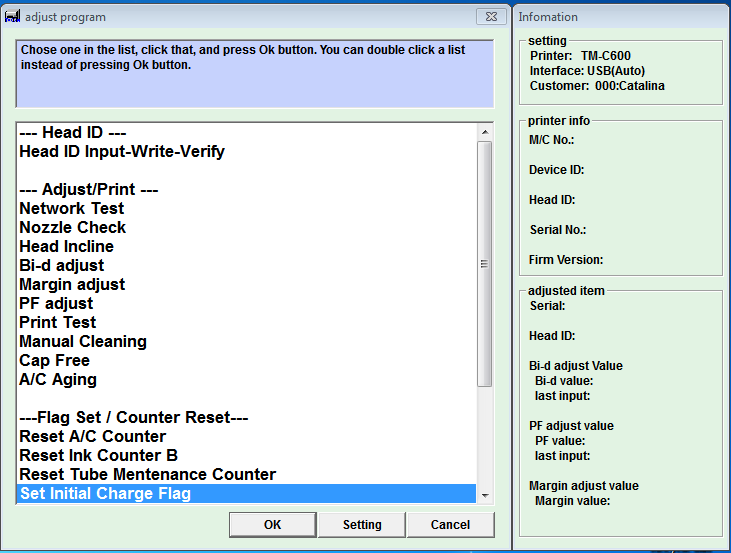Select Head ID Input-Write-Verify entry
Viewport: 731px width, 553px height.
tap(122, 152)
